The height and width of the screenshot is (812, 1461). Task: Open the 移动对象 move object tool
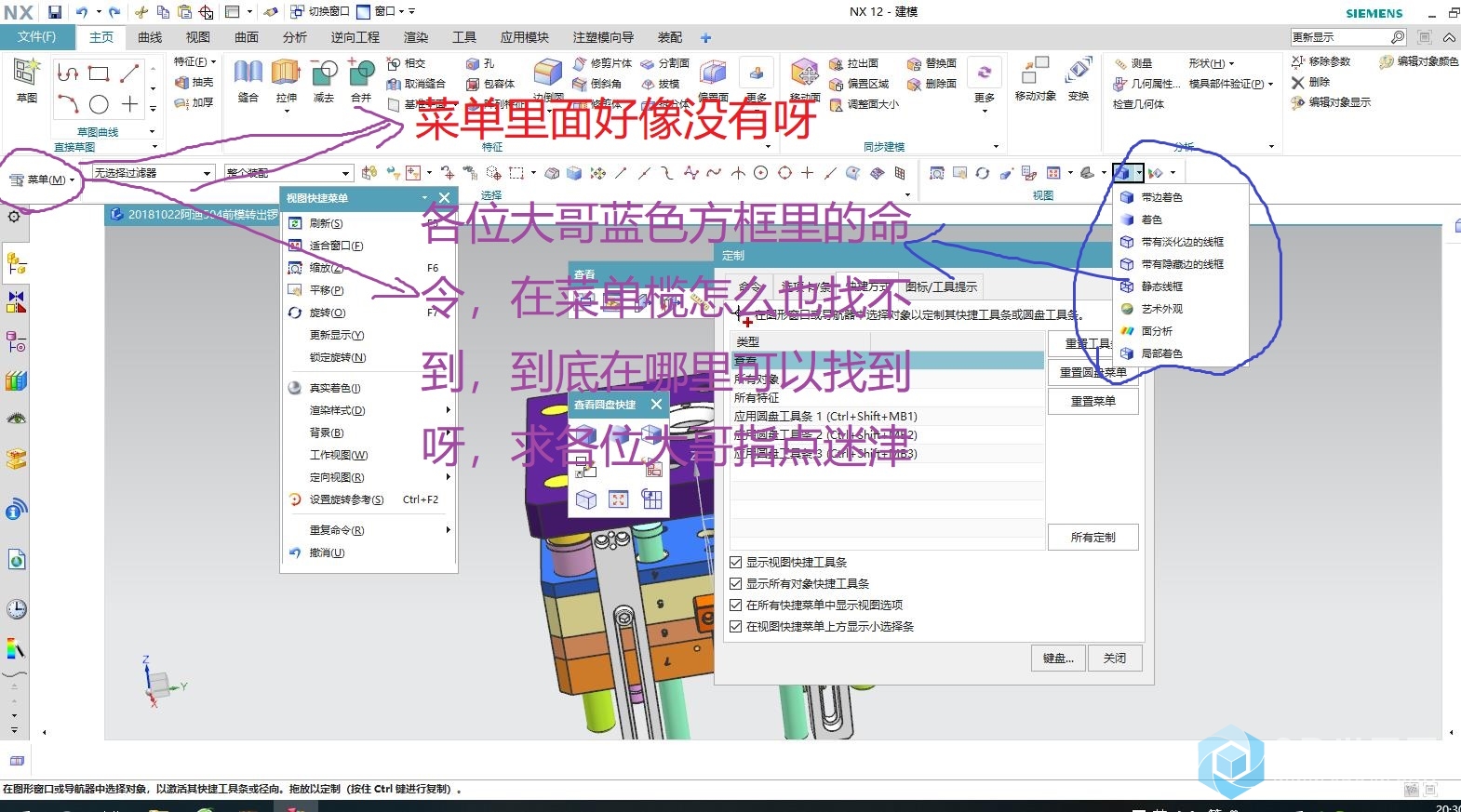[1035, 79]
